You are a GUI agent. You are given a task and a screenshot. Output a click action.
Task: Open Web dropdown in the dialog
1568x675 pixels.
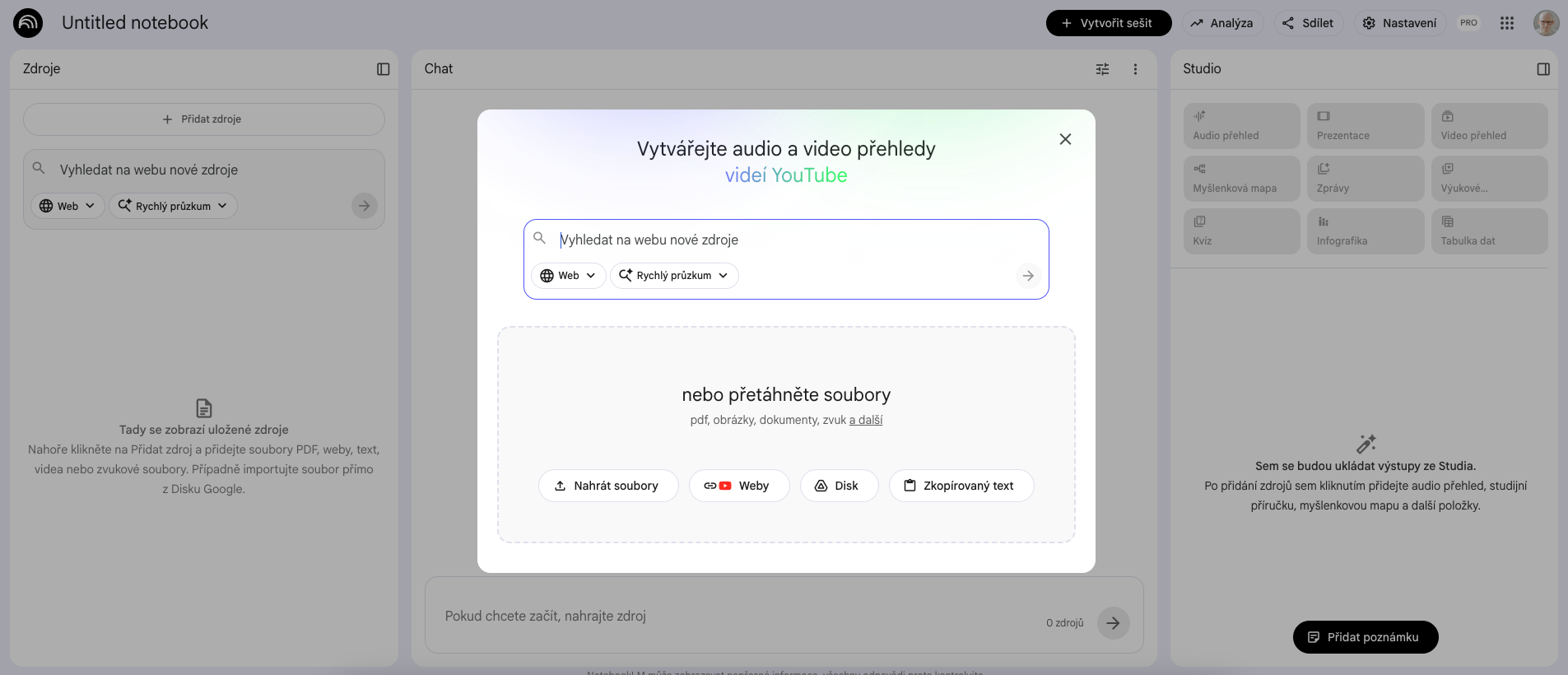click(568, 276)
